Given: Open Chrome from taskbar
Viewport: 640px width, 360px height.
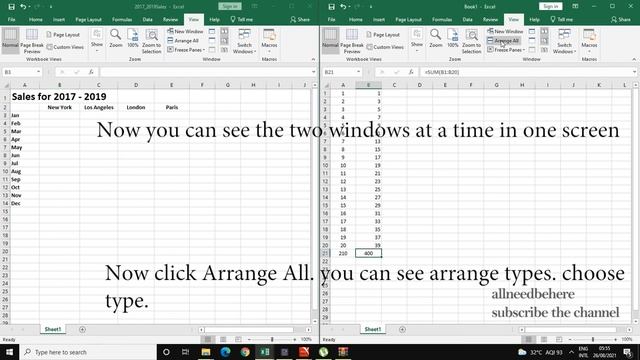Looking at the screenshot, I should (x=245, y=352).
